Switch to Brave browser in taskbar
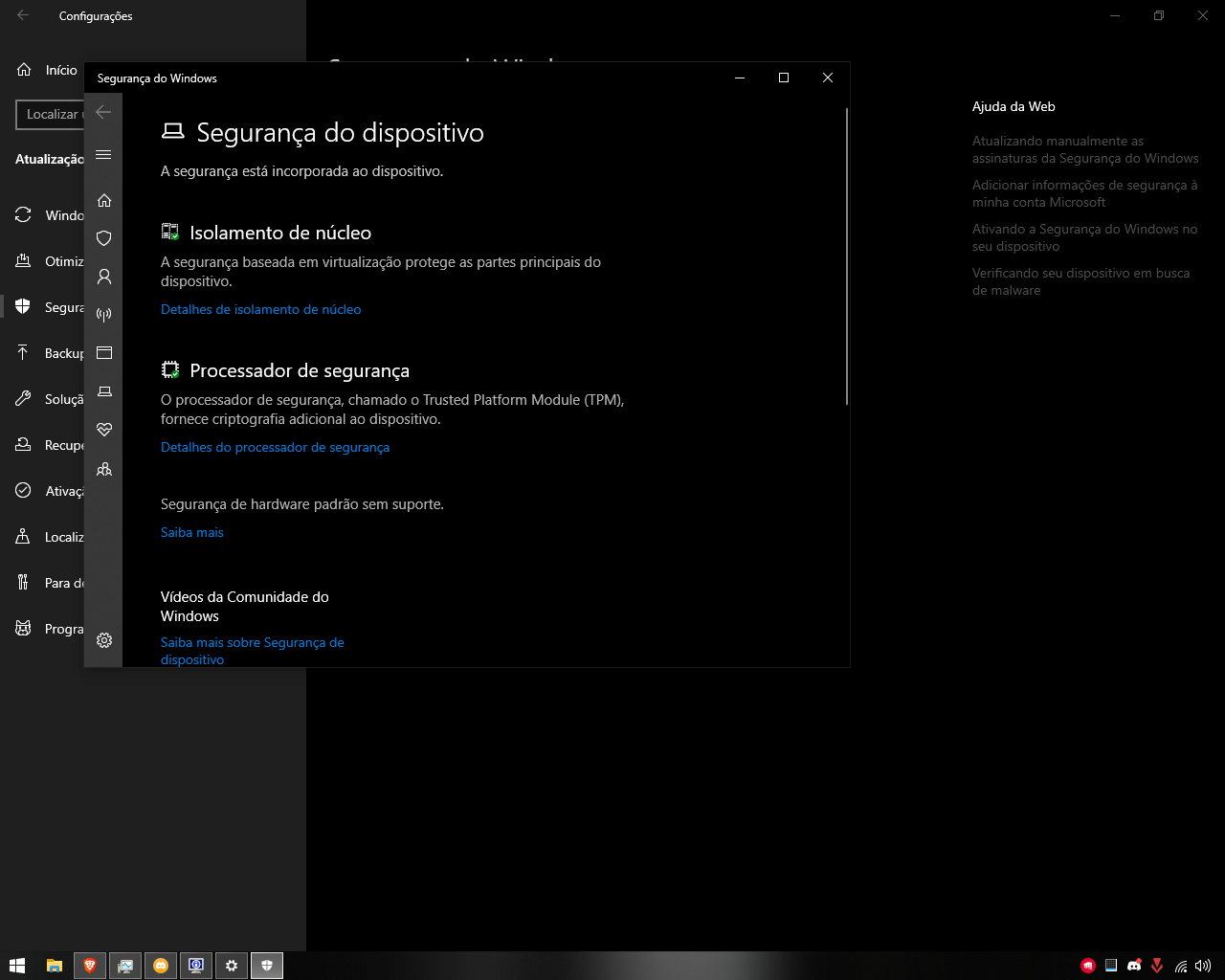1225x980 pixels. pos(90,966)
